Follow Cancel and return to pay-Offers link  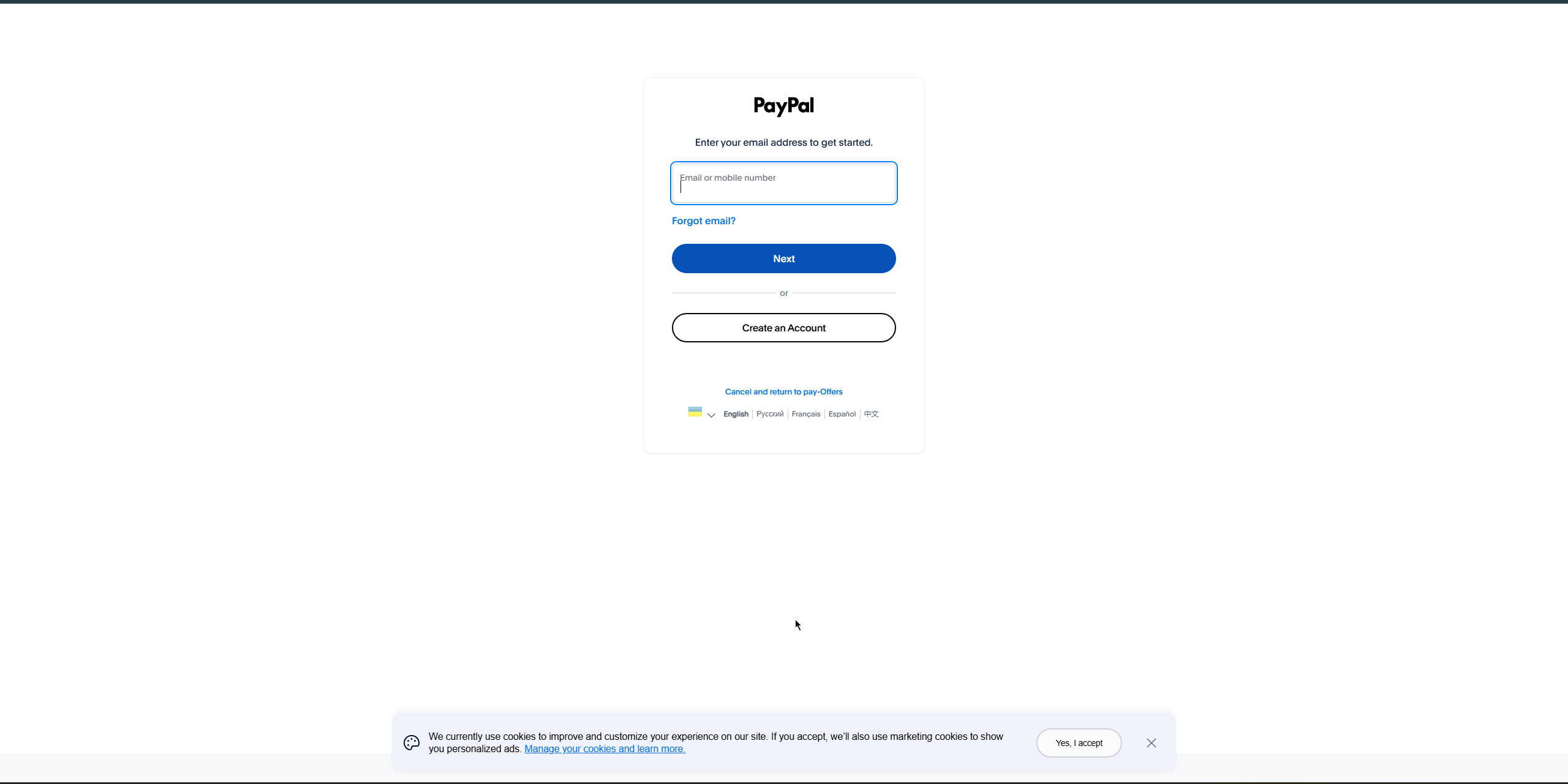pos(784,392)
